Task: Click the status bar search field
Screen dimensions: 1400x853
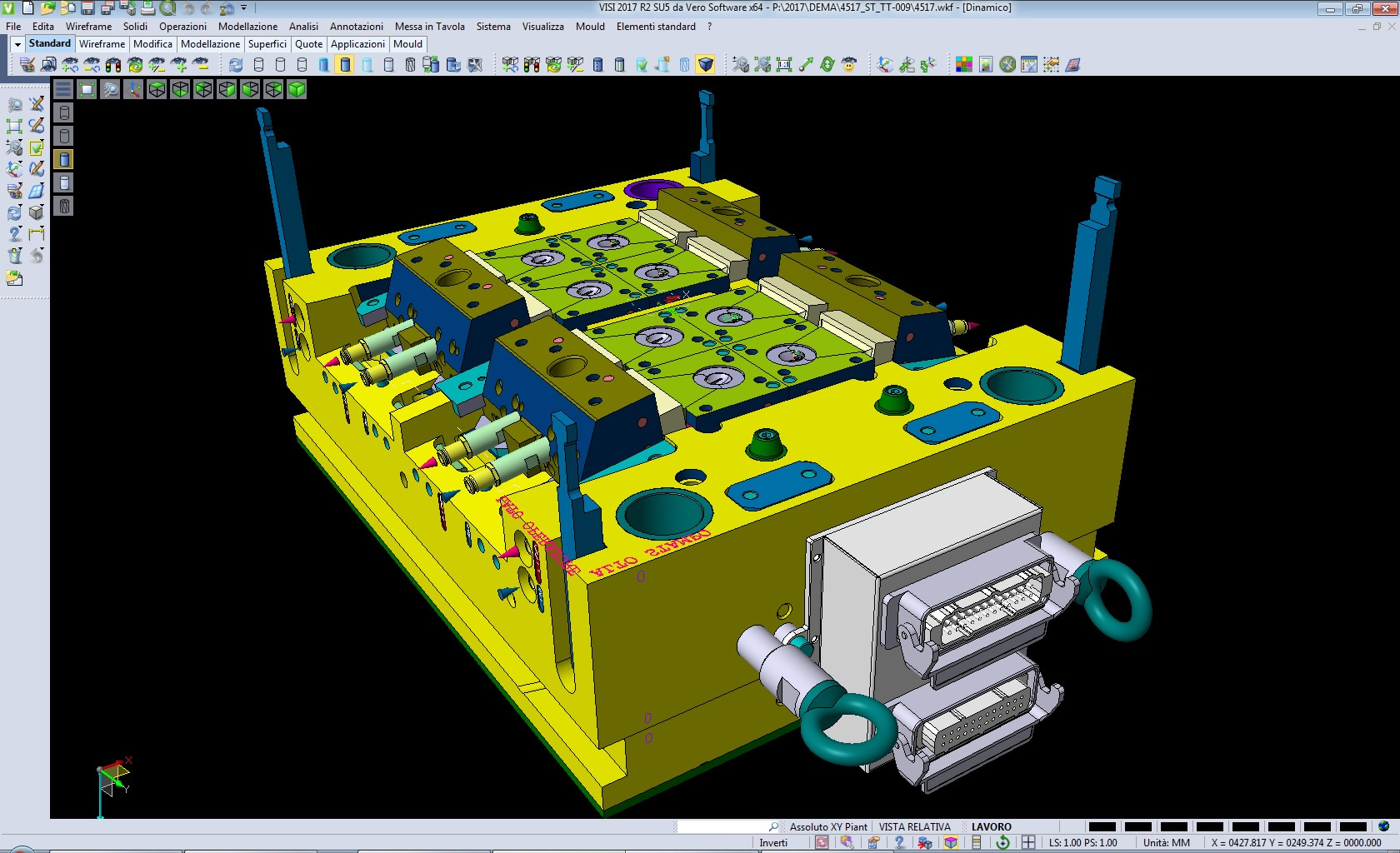Action: (723, 827)
